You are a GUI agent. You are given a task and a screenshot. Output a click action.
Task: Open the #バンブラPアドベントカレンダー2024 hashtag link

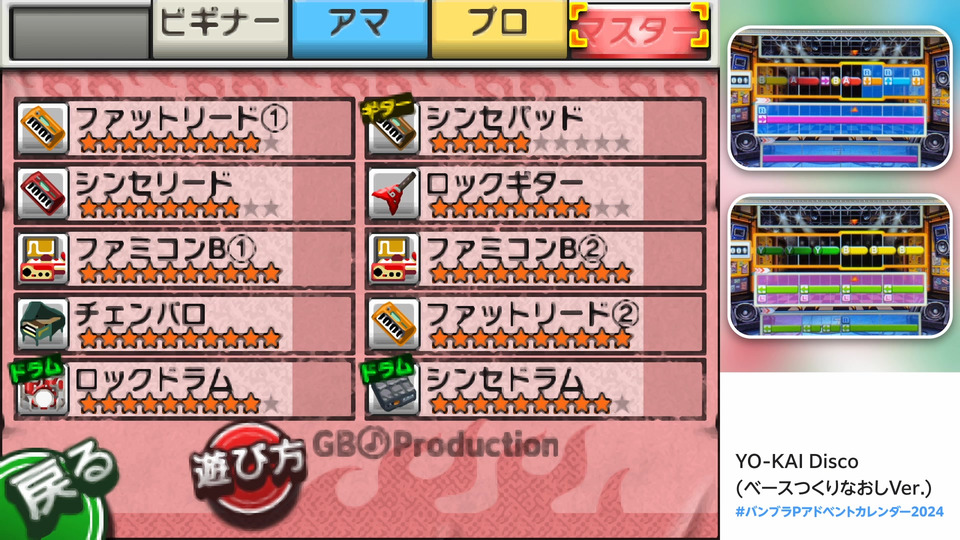(x=839, y=512)
